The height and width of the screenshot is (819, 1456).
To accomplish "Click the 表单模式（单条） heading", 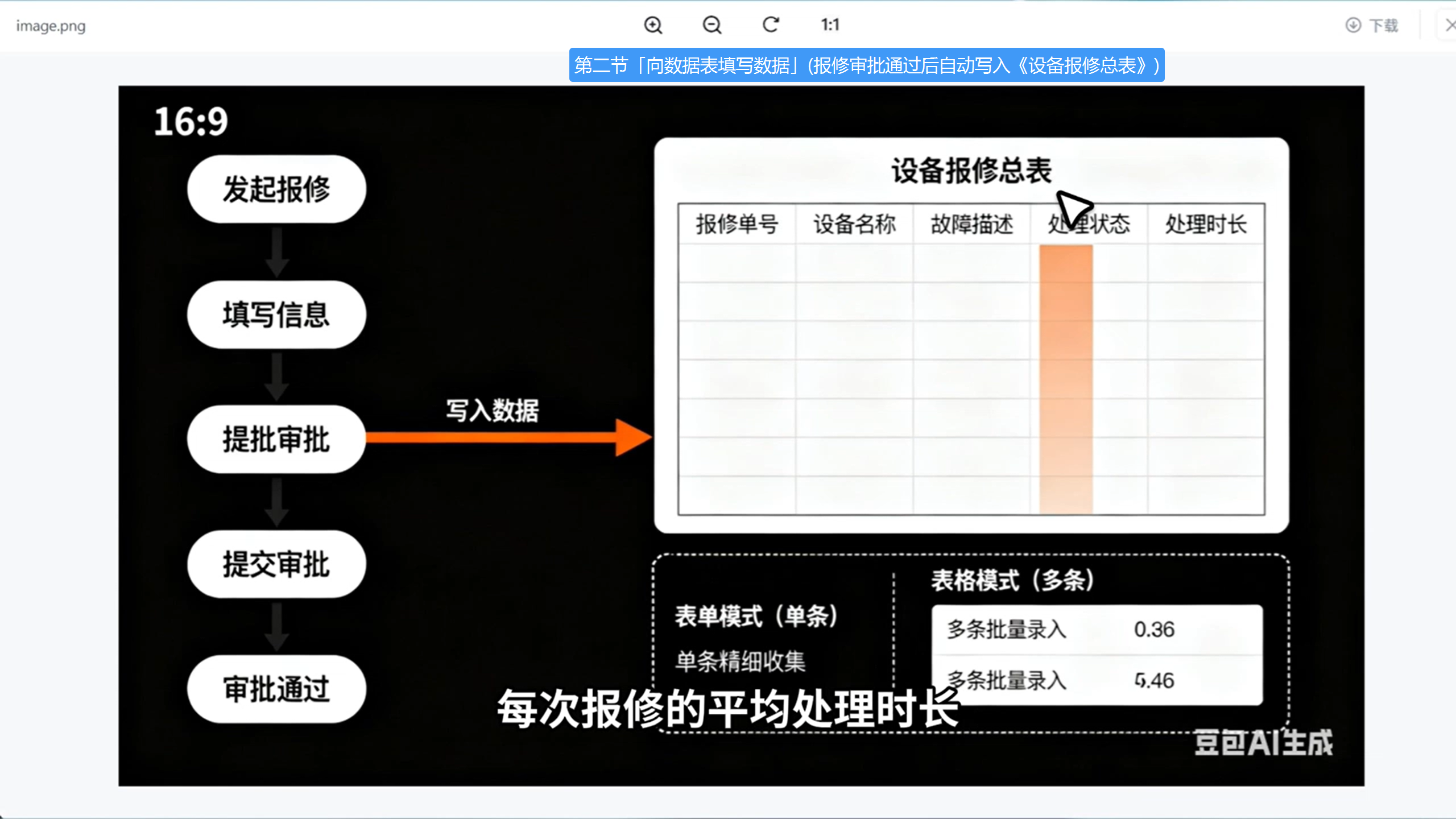I will point(756,616).
